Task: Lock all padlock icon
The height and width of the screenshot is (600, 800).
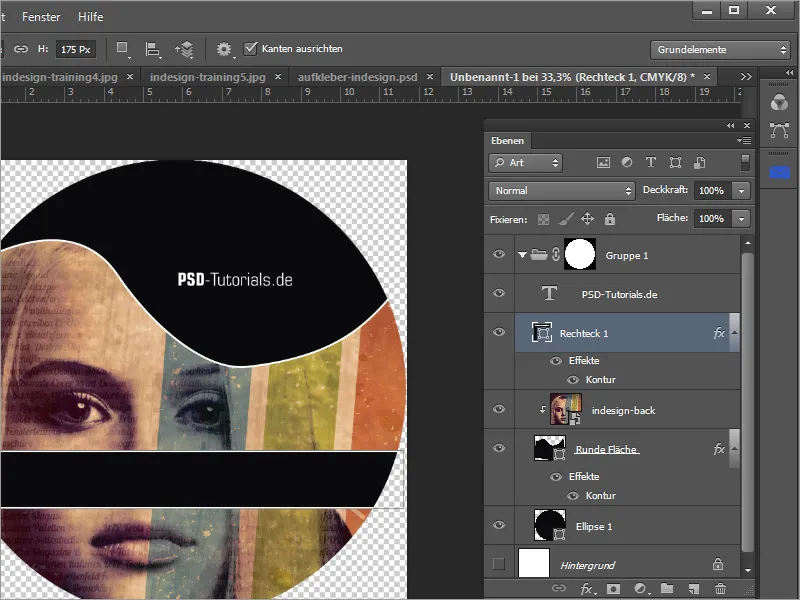Action: pyautogui.click(x=610, y=219)
